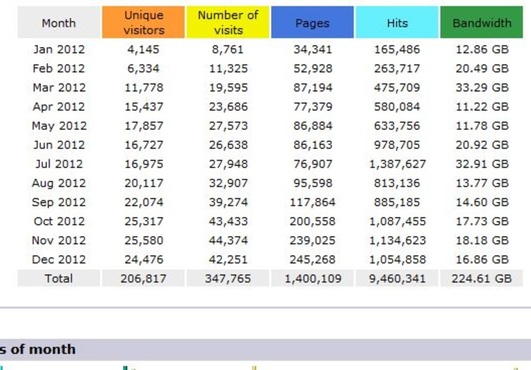Click visits value 19,595
Image resolution: width=531 pixels, height=370 pixels.
[228, 88]
